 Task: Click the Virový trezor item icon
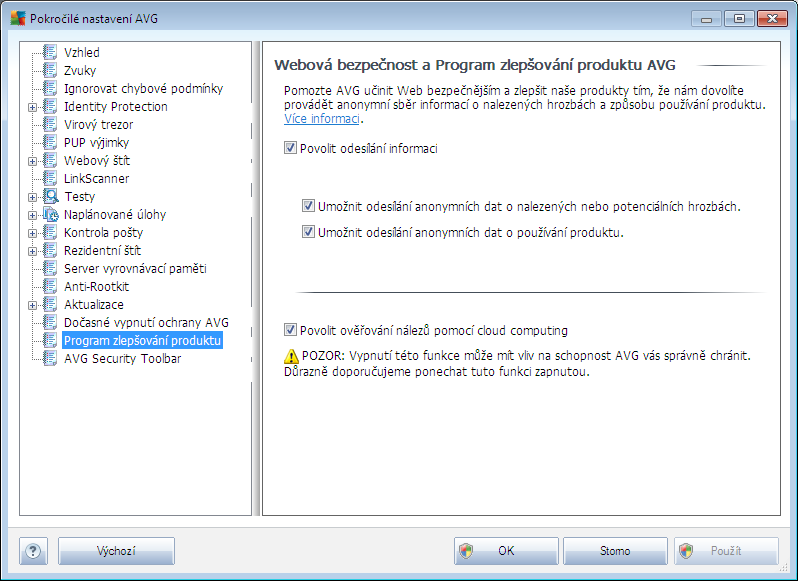tap(50, 125)
